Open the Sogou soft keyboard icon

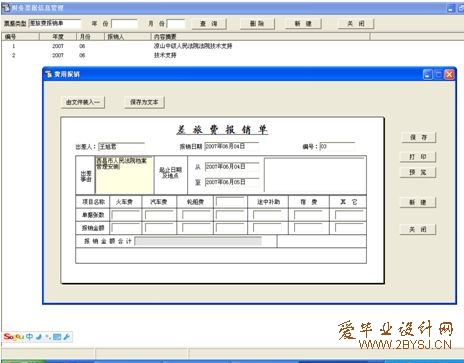pyautogui.click(x=57, y=337)
